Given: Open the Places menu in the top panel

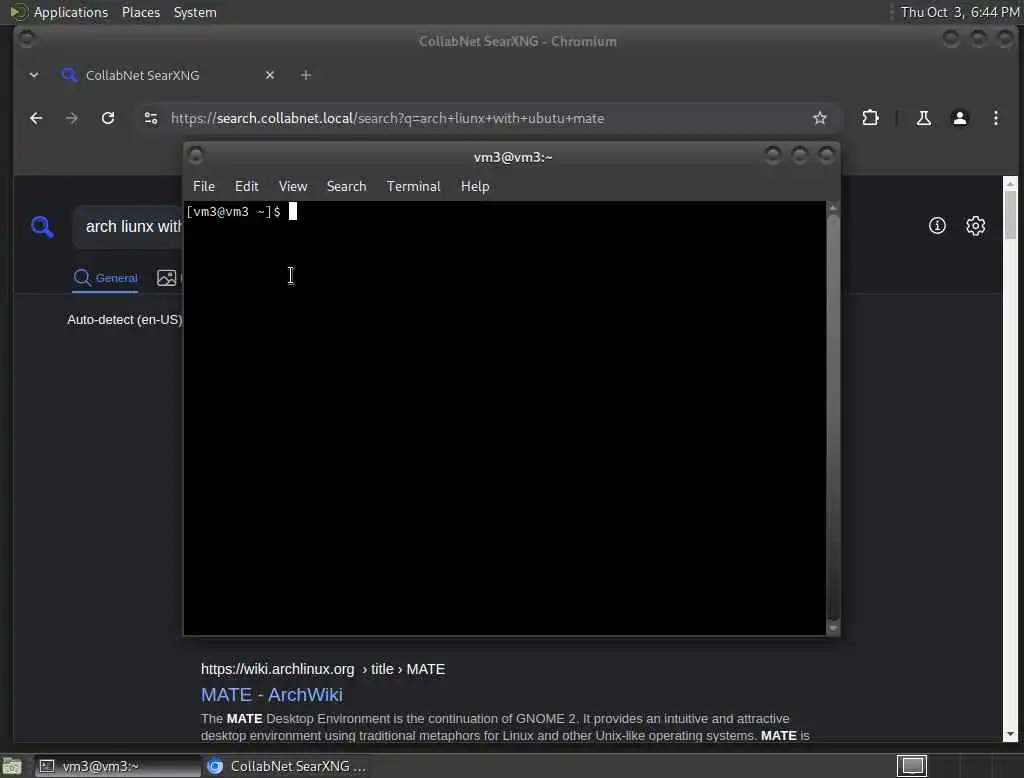Looking at the screenshot, I should tap(141, 12).
